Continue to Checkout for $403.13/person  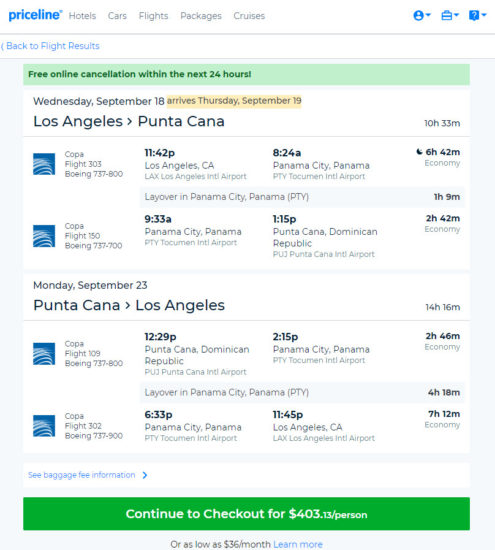tap(246, 514)
